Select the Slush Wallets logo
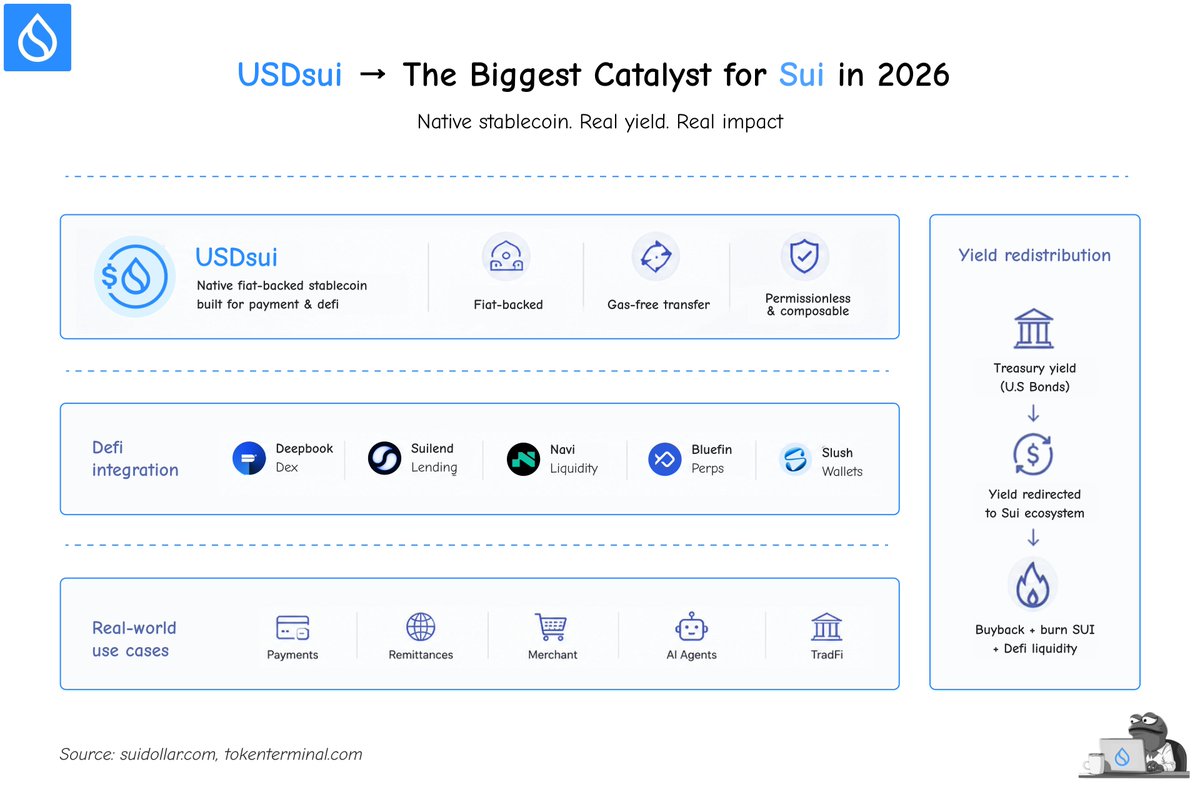Viewport: 1200px width, 789px height. pos(795,460)
